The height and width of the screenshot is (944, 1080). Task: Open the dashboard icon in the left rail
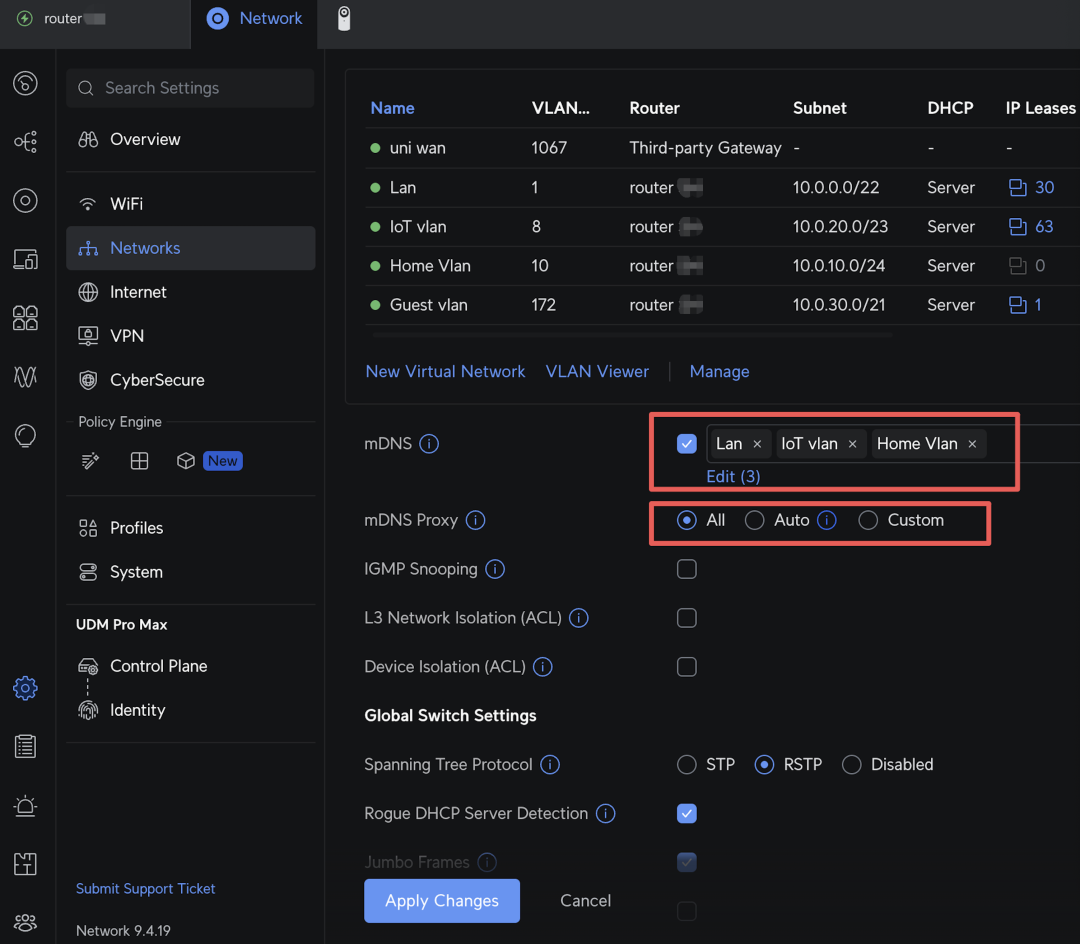(25, 83)
